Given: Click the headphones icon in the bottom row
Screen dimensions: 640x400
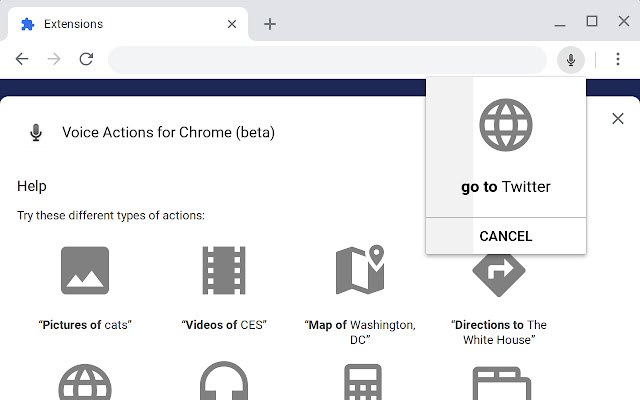Looking at the screenshot, I should (x=223, y=385).
